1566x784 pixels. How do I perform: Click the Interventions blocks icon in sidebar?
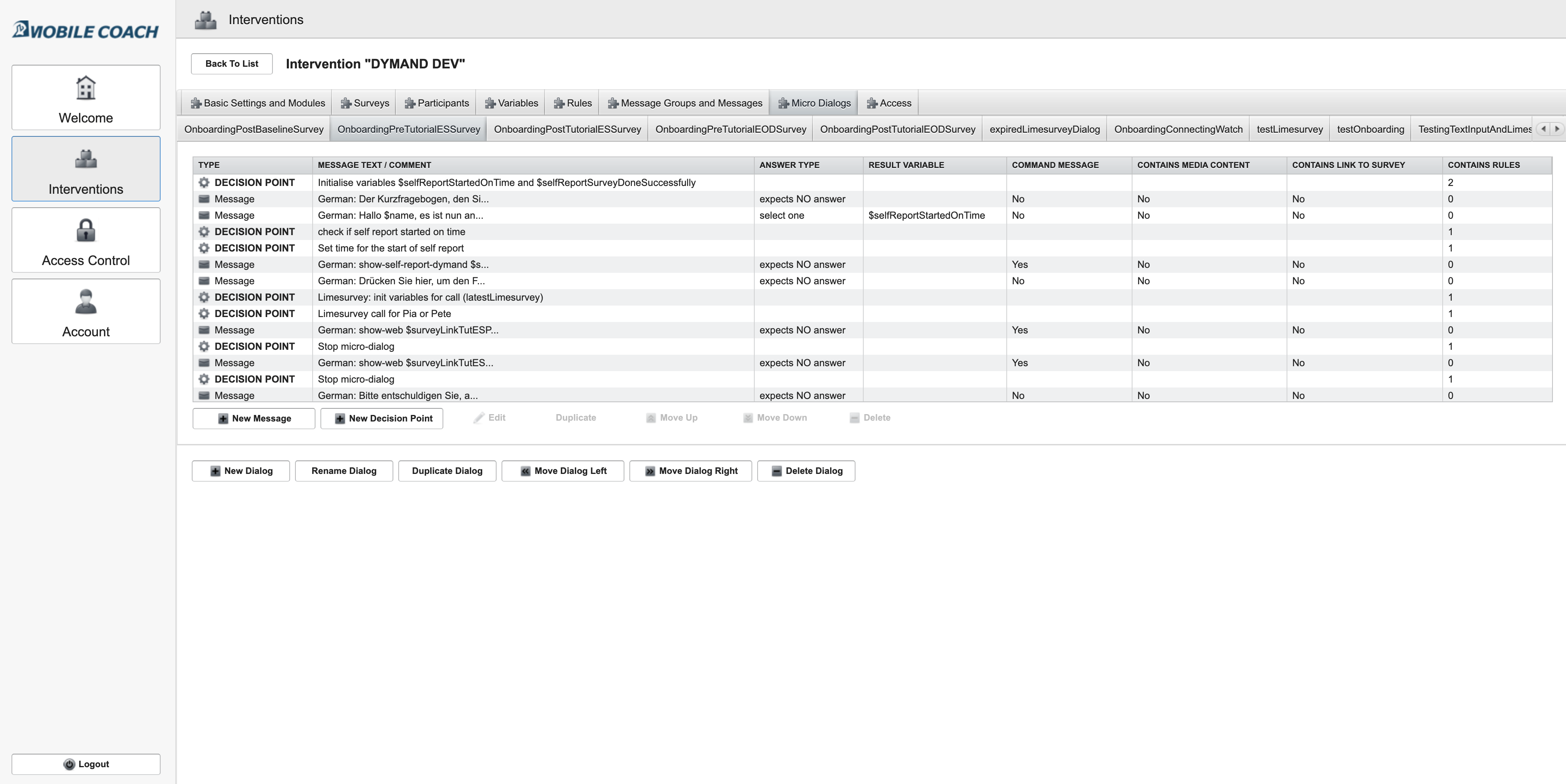tap(86, 159)
